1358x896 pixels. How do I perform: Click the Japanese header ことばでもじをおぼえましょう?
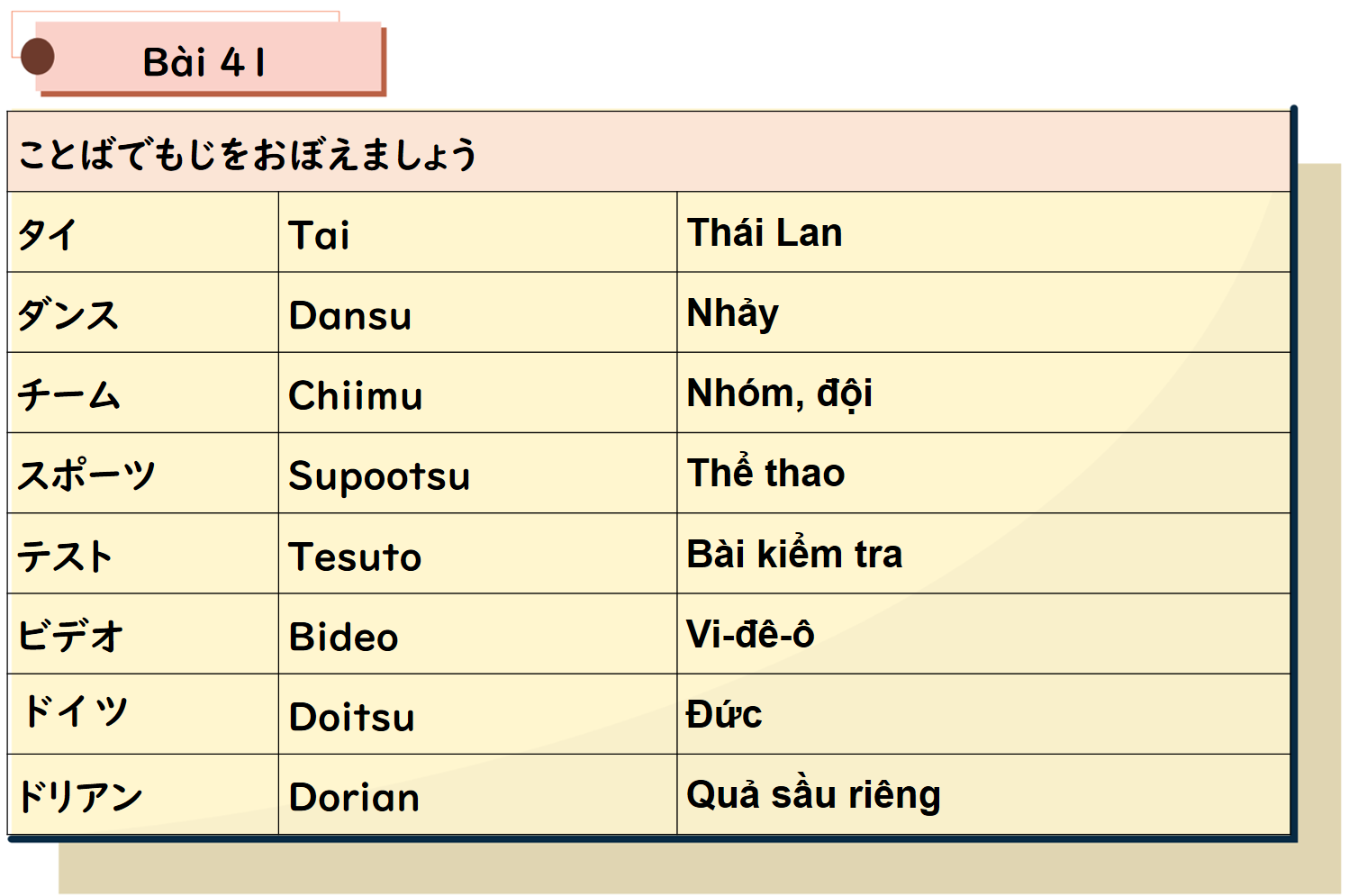click(x=248, y=154)
